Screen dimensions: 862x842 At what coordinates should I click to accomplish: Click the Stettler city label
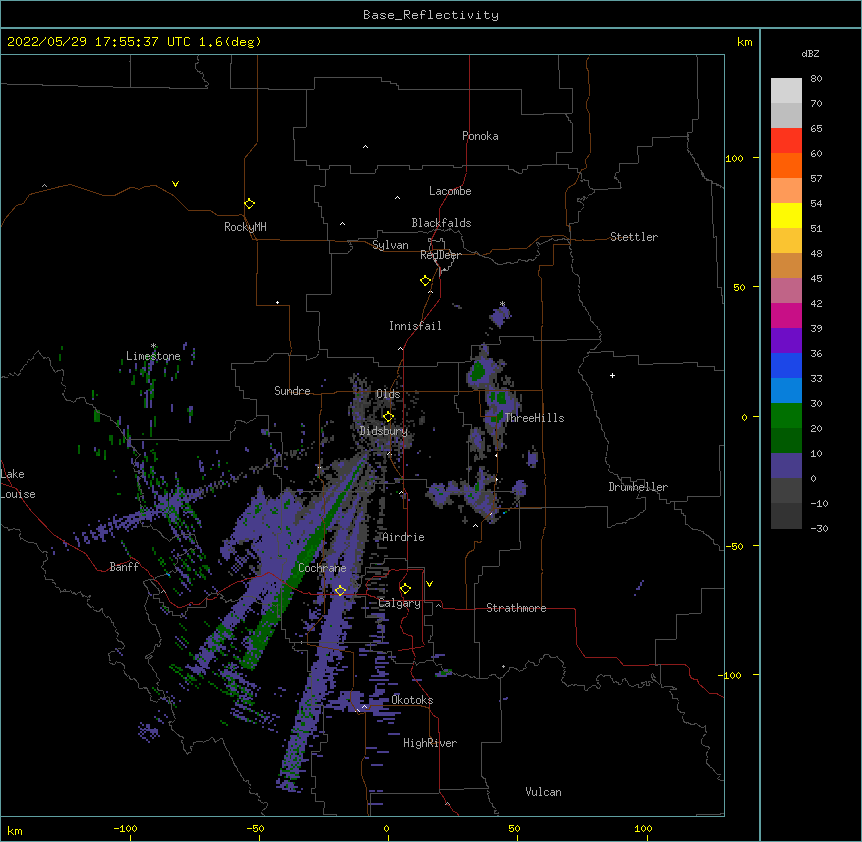coord(634,237)
